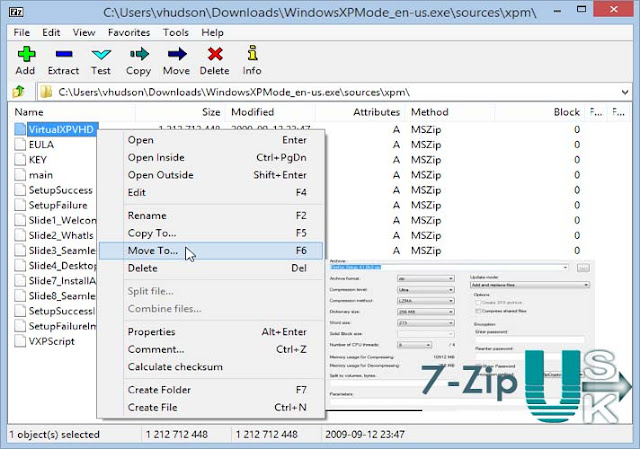Click the Test archive icon
This screenshot has width=640, height=449.
101,54
